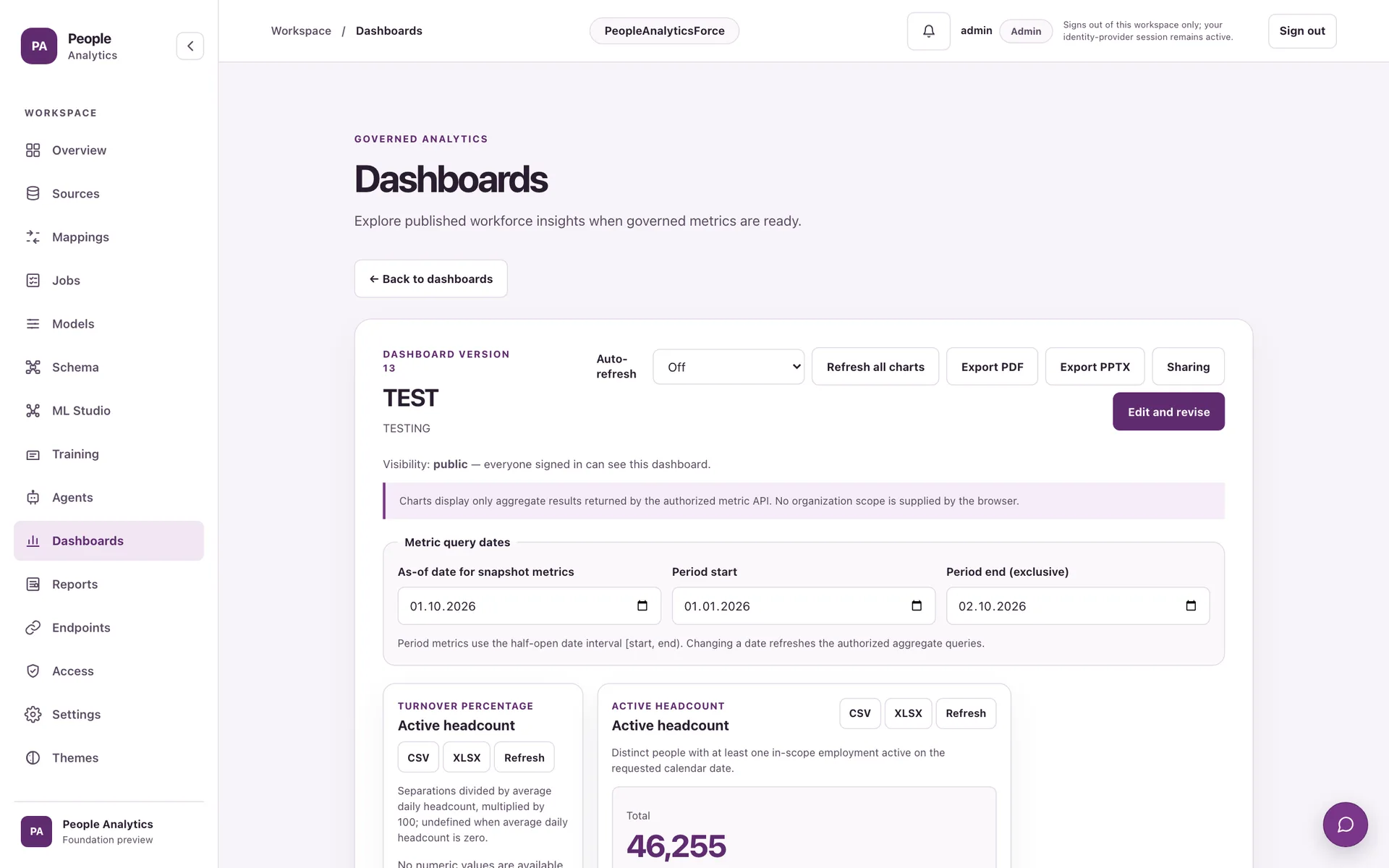Viewport: 1389px width, 868px height.
Task: Click the Overview grid icon in sidebar
Action: (x=33, y=150)
